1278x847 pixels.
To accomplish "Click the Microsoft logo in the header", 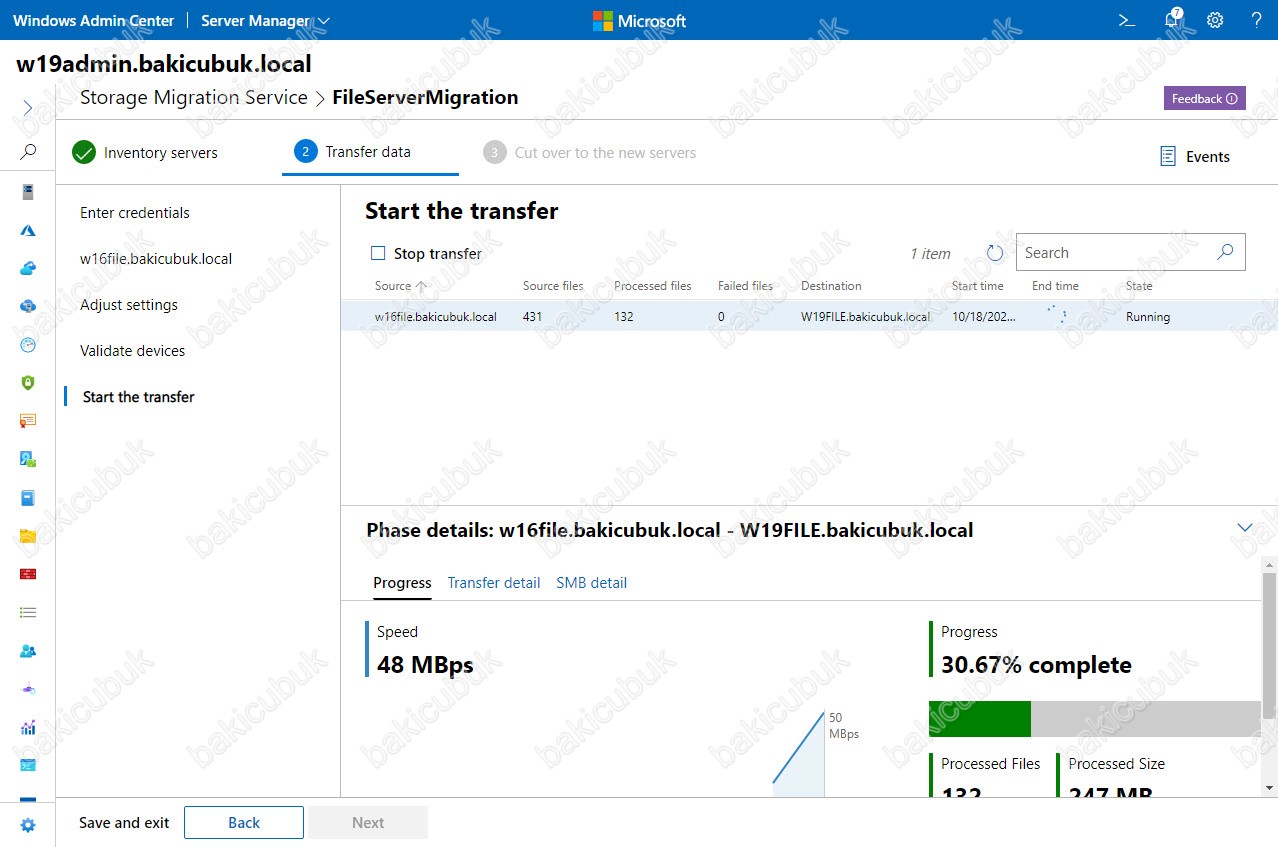I will [640, 20].
